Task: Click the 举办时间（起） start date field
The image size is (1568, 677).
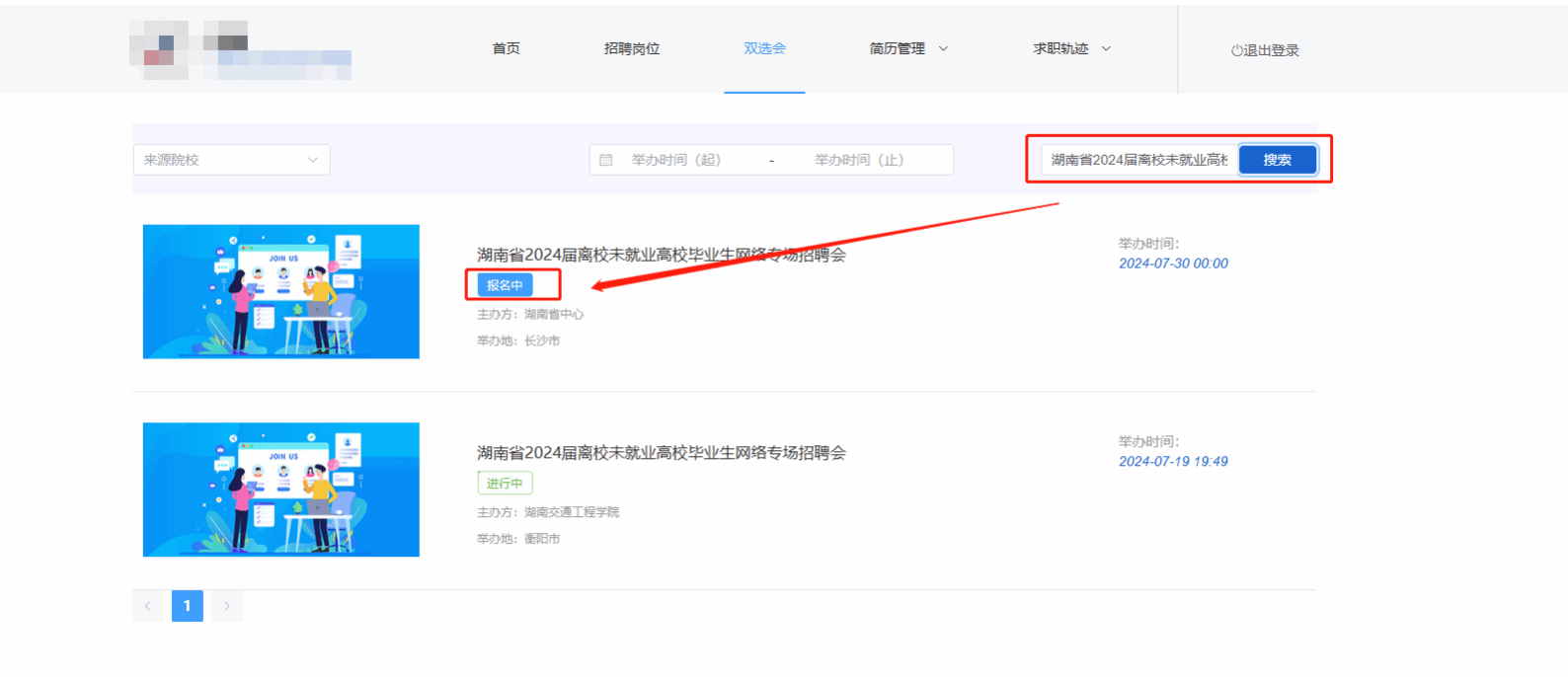Action: pos(676,160)
